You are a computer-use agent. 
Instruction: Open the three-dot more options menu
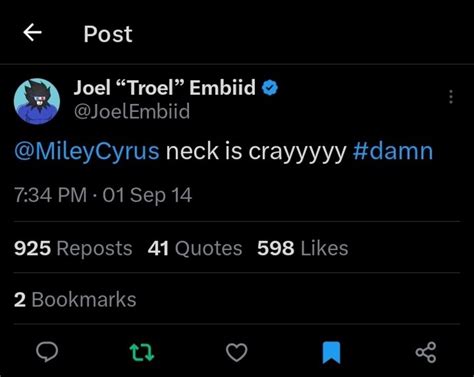tap(451, 97)
